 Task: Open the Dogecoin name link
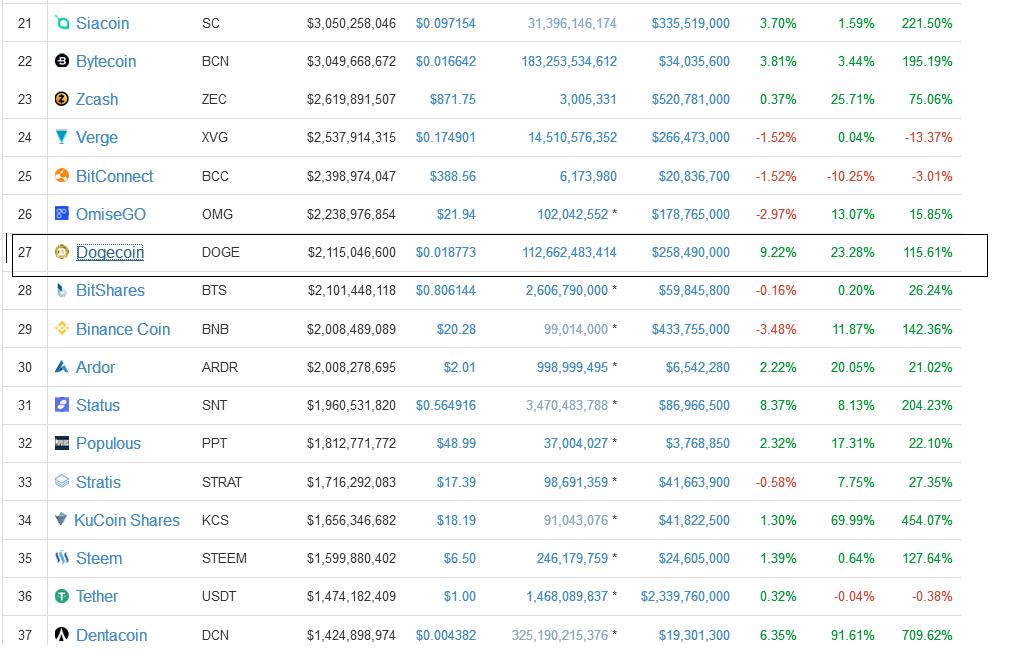(x=110, y=252)
